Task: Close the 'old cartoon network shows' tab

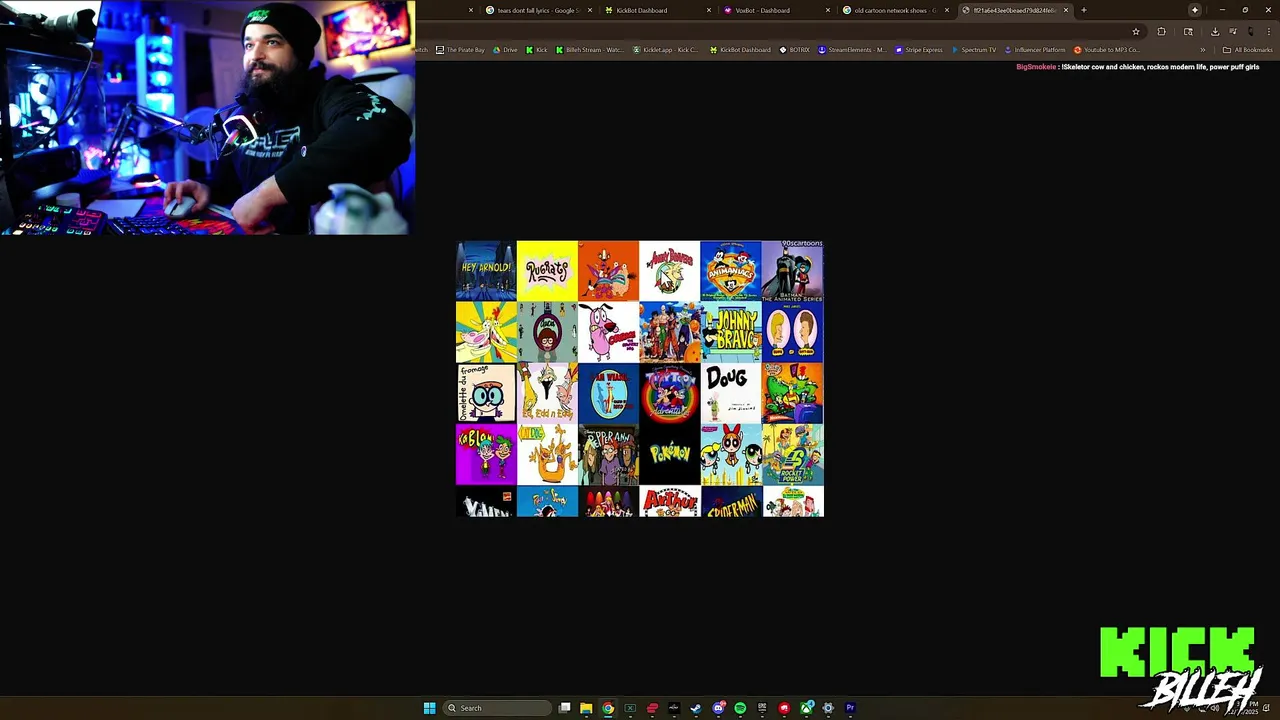Action: [x=947, y=10]
